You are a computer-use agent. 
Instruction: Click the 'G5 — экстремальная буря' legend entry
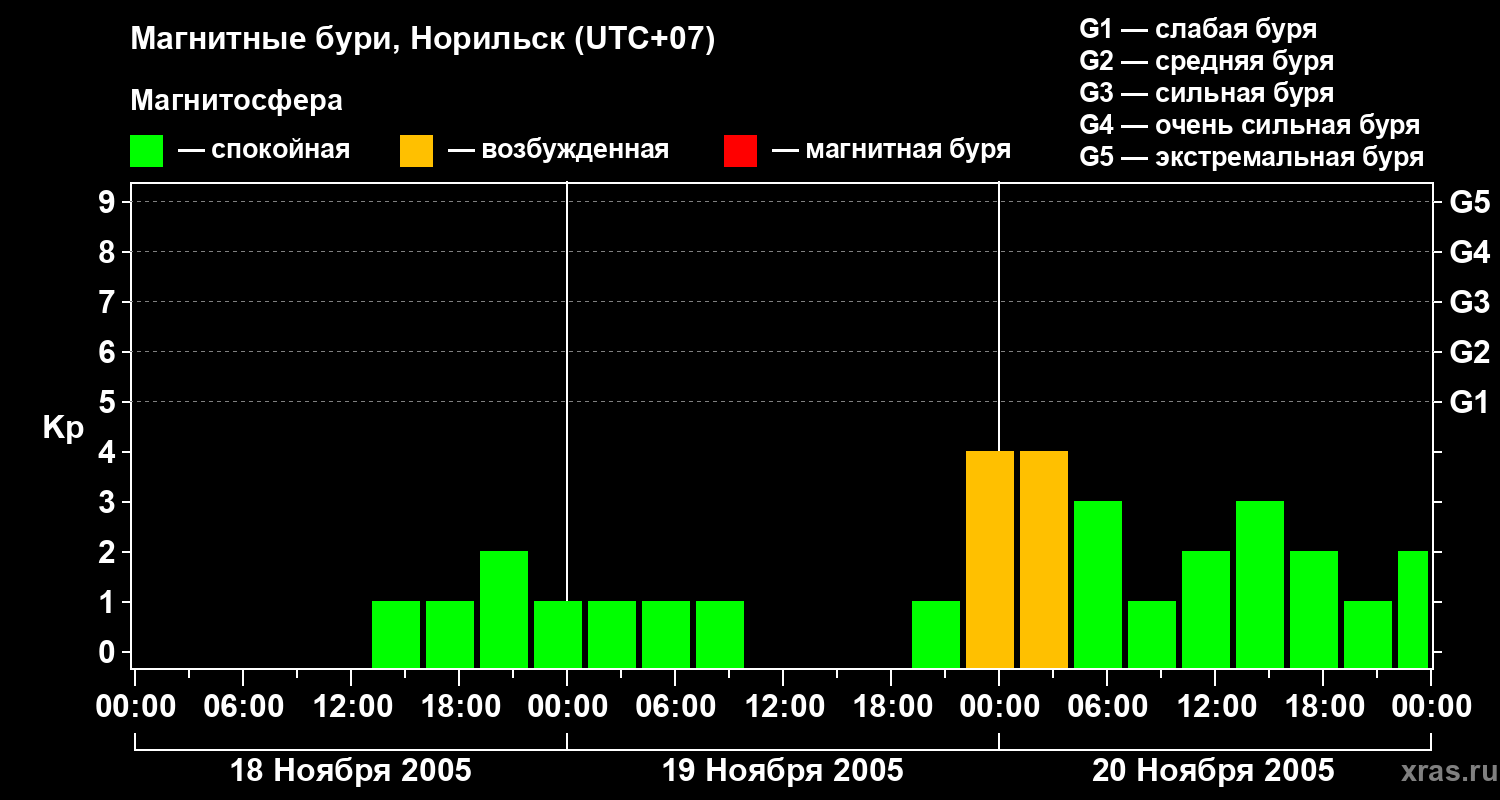point(1251,157)
